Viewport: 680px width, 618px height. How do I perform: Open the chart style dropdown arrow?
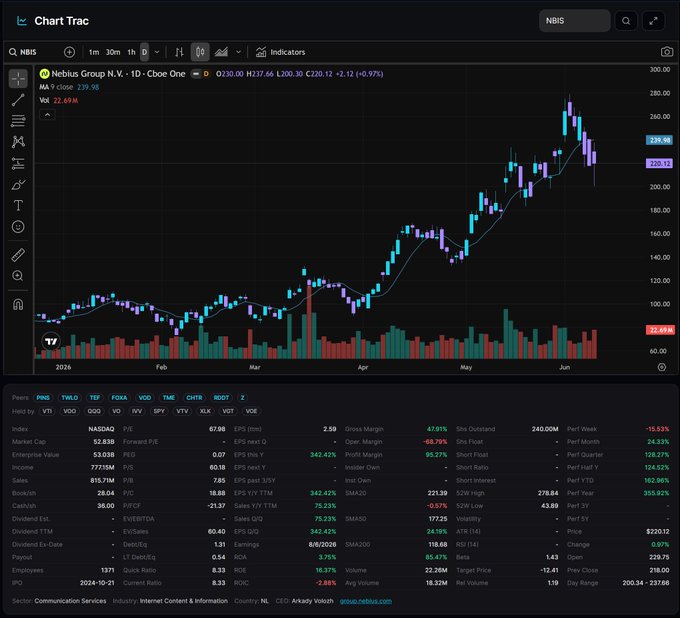pos(239,52)
